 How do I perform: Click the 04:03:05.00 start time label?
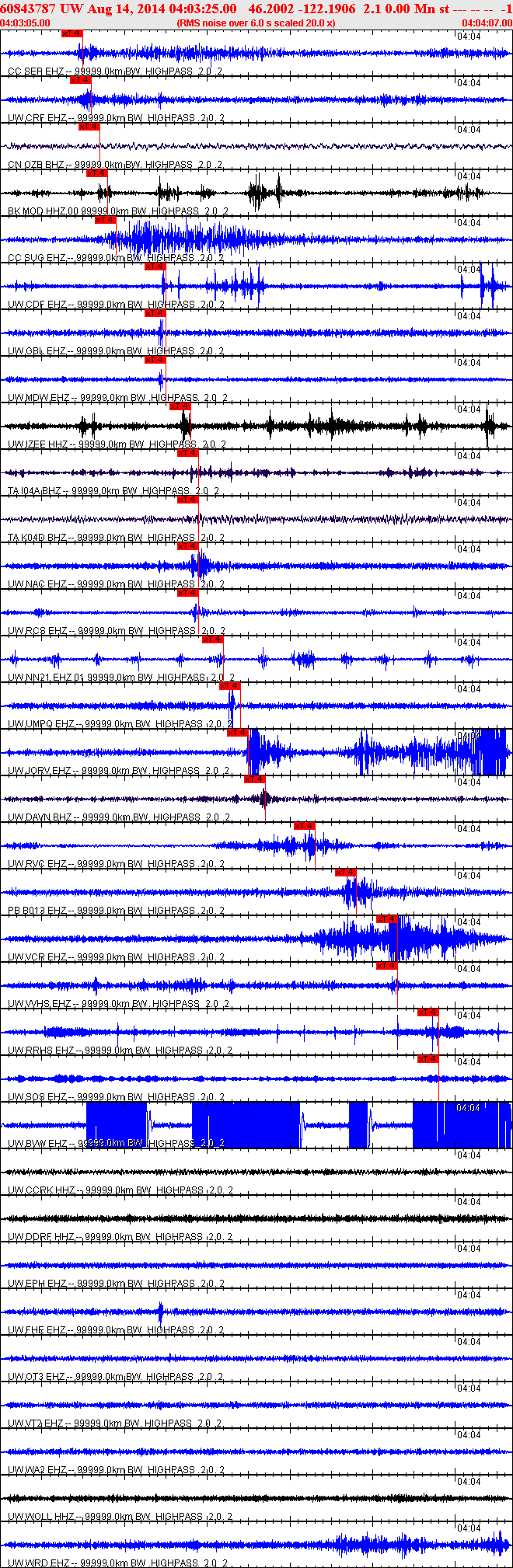pyautogui.click(x=26, y=23)
